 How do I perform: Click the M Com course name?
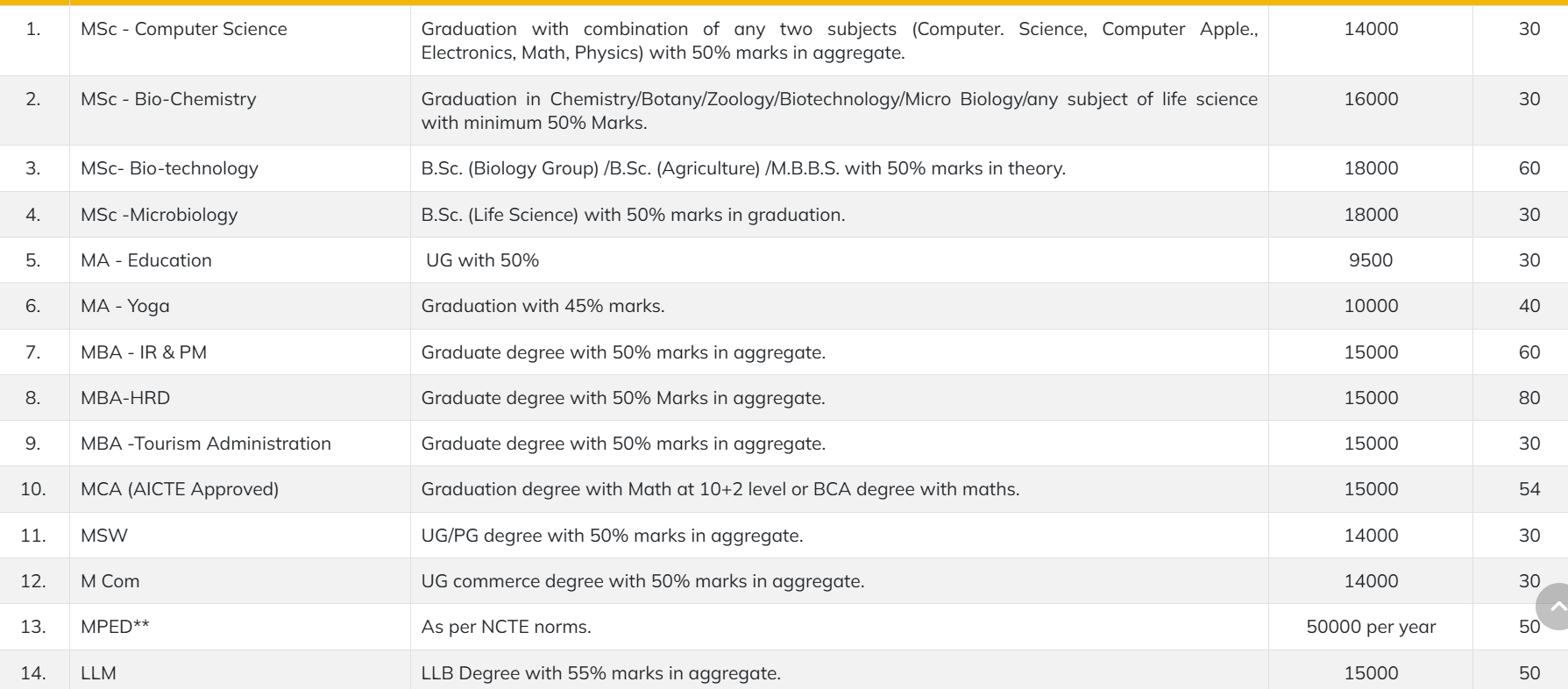coord(110,581)
